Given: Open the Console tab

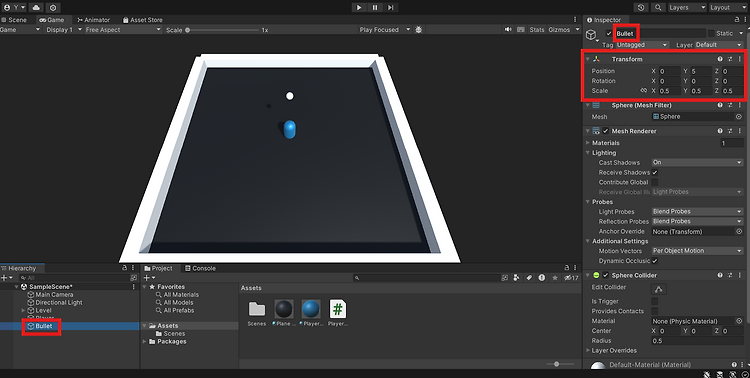Looking at the screenshot, I should pos(200,268).
